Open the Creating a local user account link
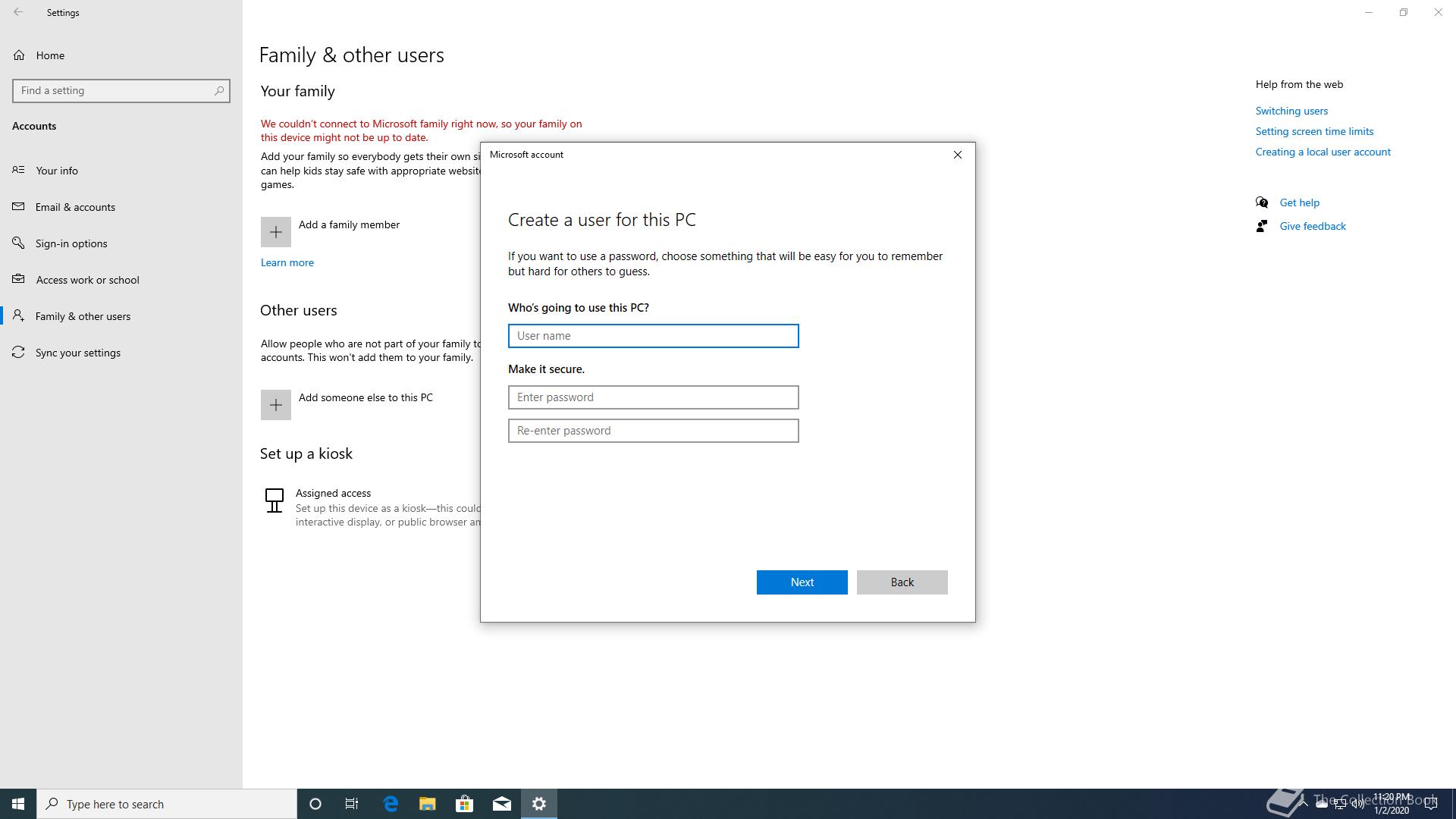1456x819 pixels. point(1323,152)
